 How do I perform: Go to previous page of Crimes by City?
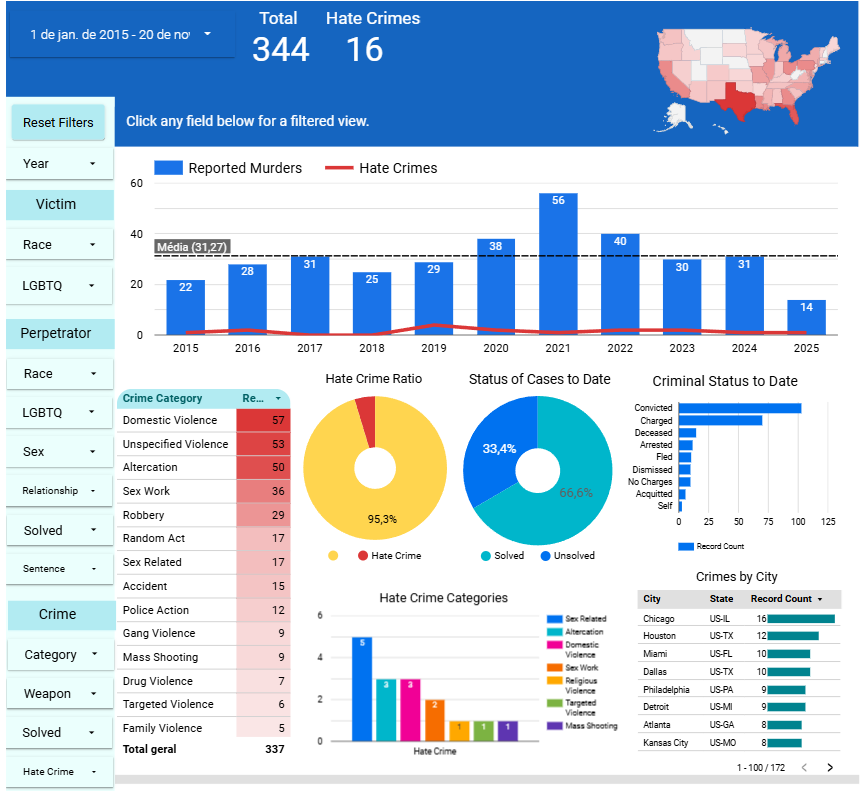click(x=804, y=767)
